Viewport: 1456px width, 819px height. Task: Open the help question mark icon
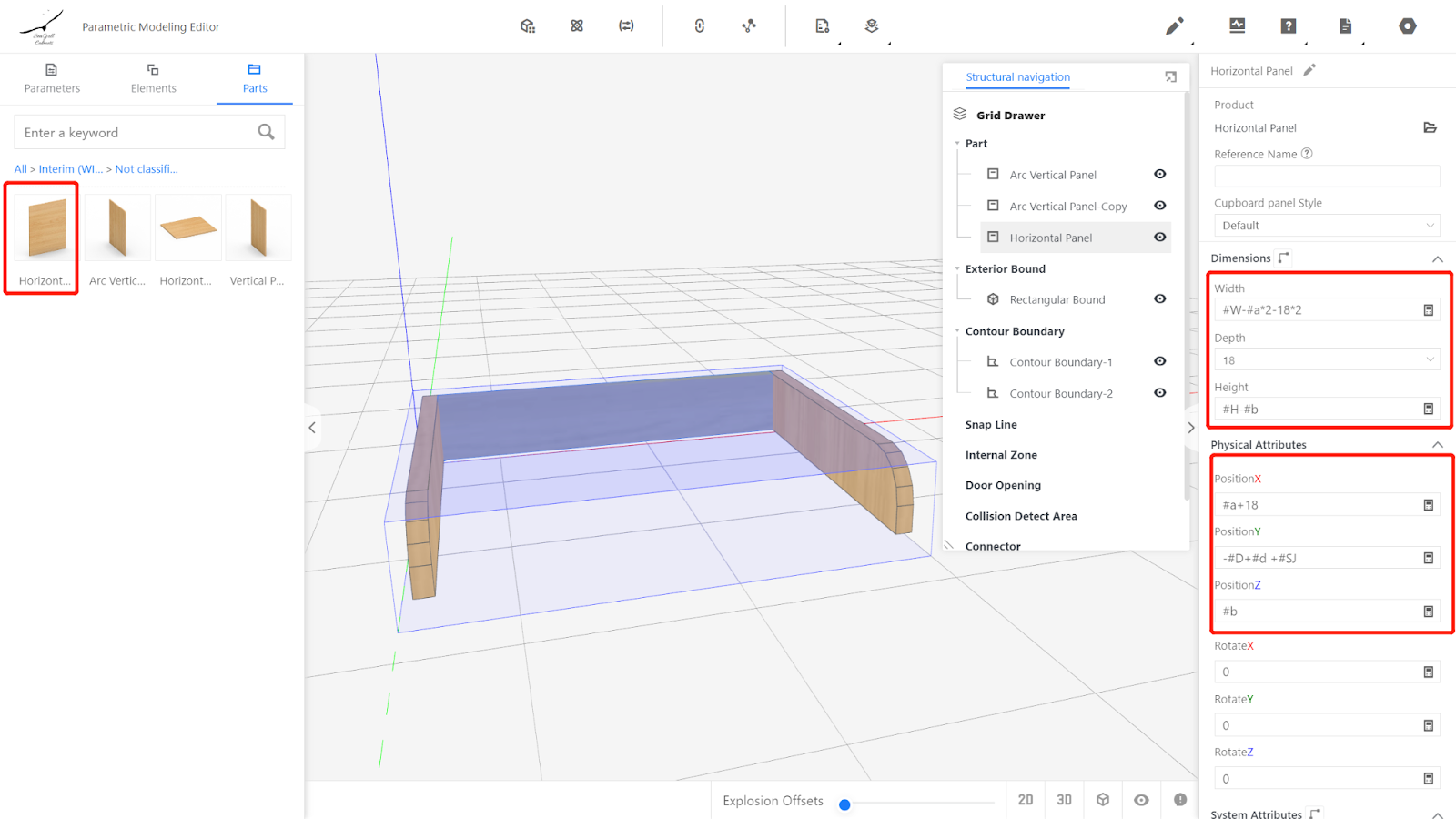(1288, 26)
